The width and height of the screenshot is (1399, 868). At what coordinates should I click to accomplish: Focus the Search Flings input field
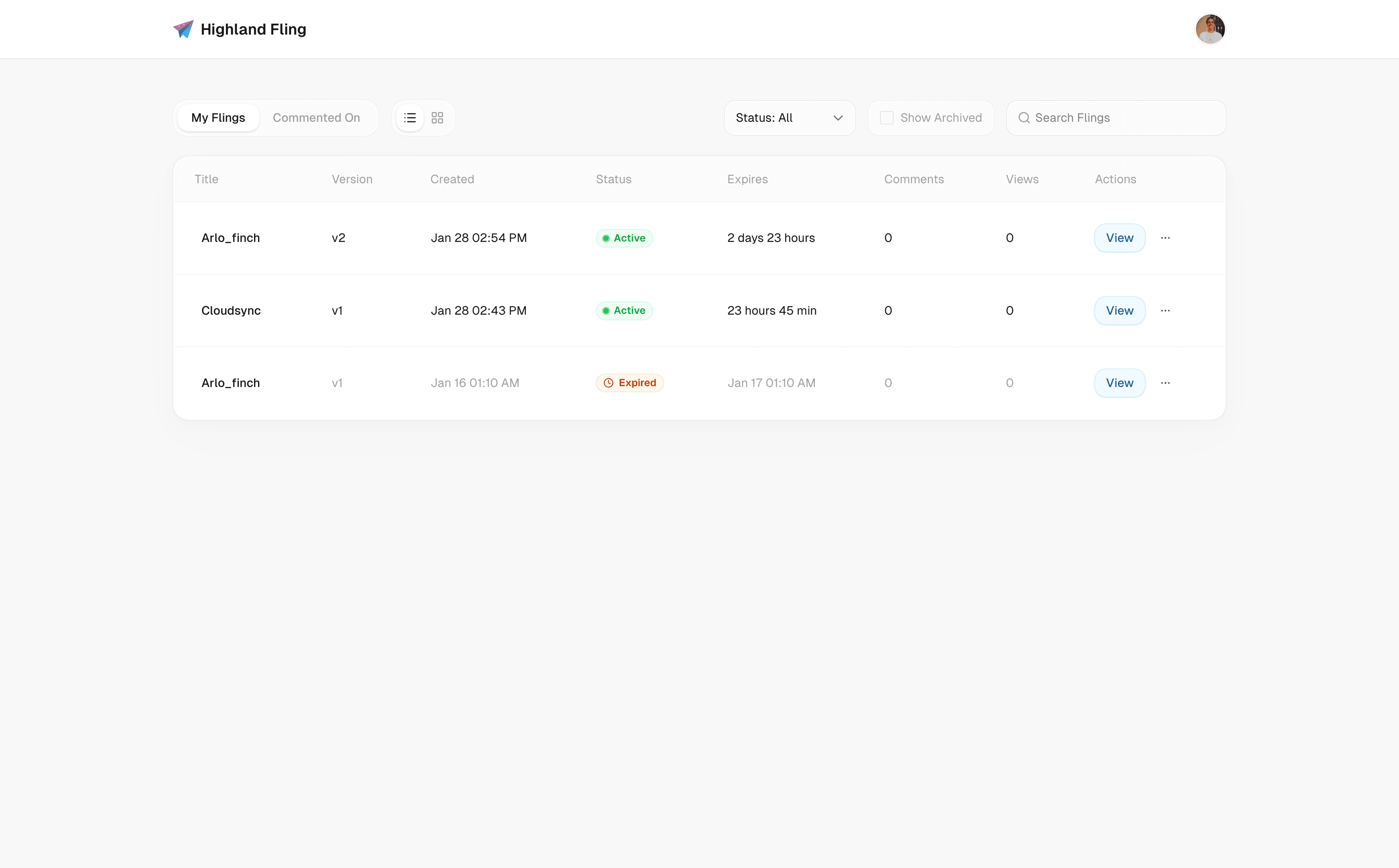click(1126, 118)
